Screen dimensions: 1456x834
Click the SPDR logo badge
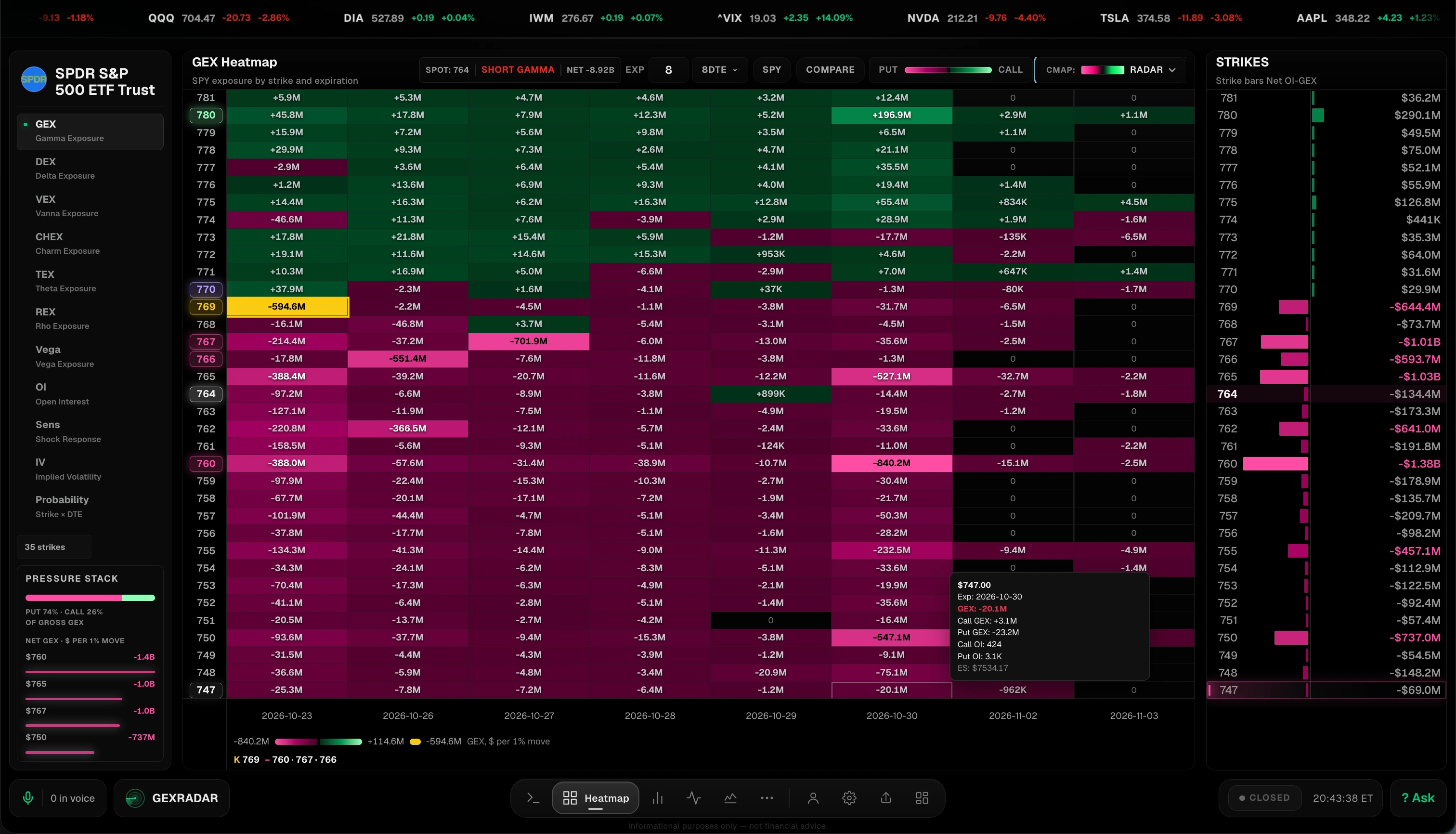(34, 79)
